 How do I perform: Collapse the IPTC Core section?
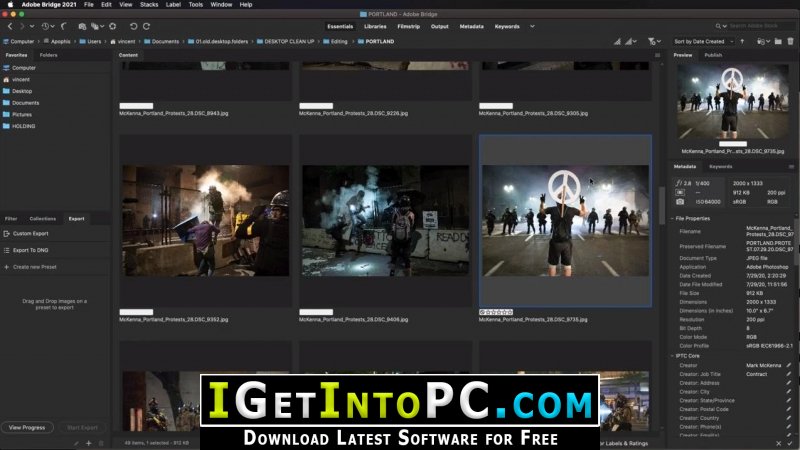pyautogui.click(x=672, y=356)
